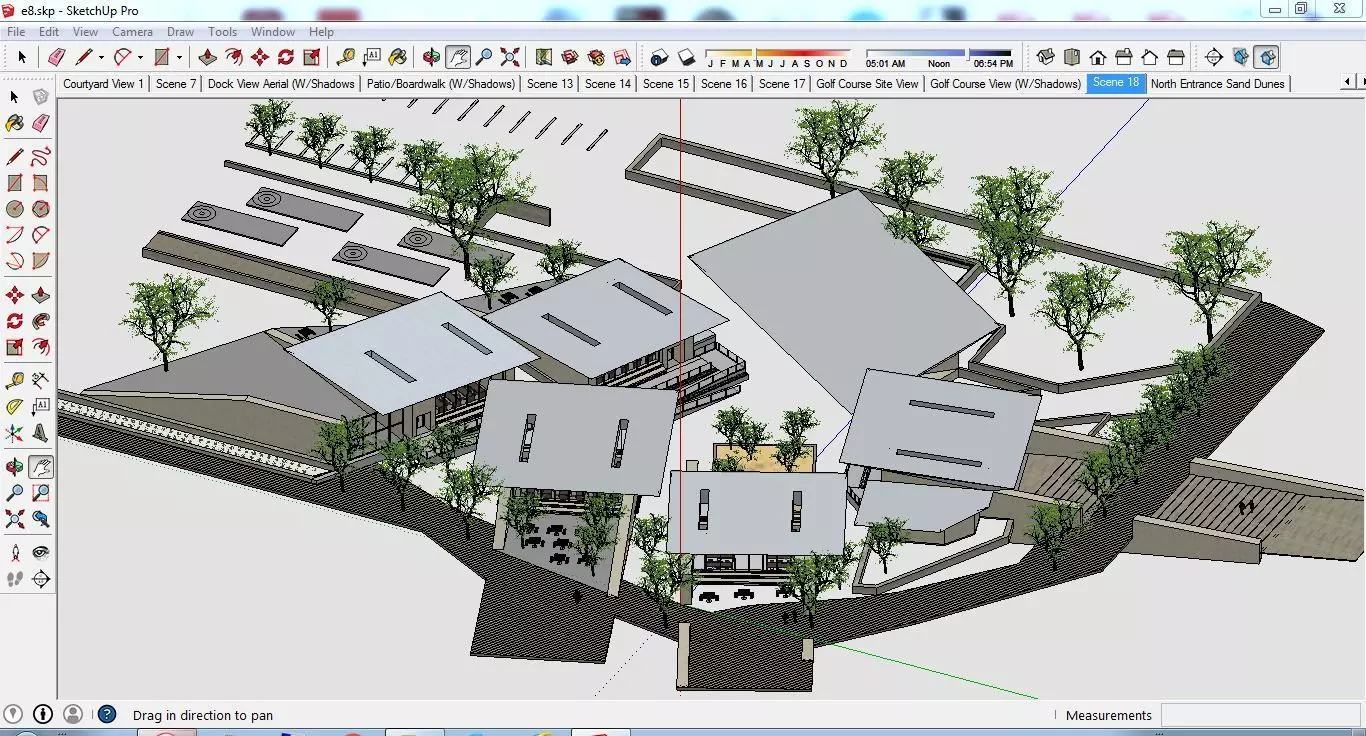Switch to Front view house icon
The width and height of the screenshot is (1366, 736).
pos(1098,57)
